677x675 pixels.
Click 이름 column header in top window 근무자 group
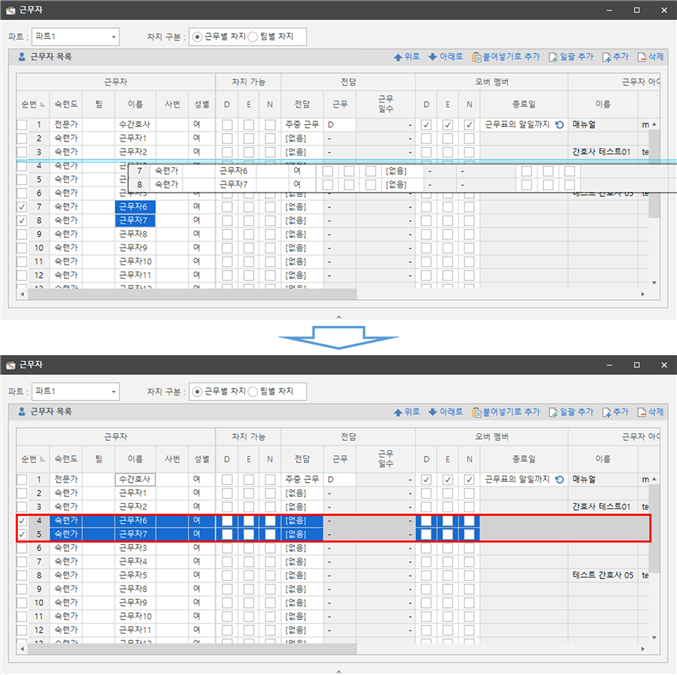pyautogui.click(x=135, y=104)
